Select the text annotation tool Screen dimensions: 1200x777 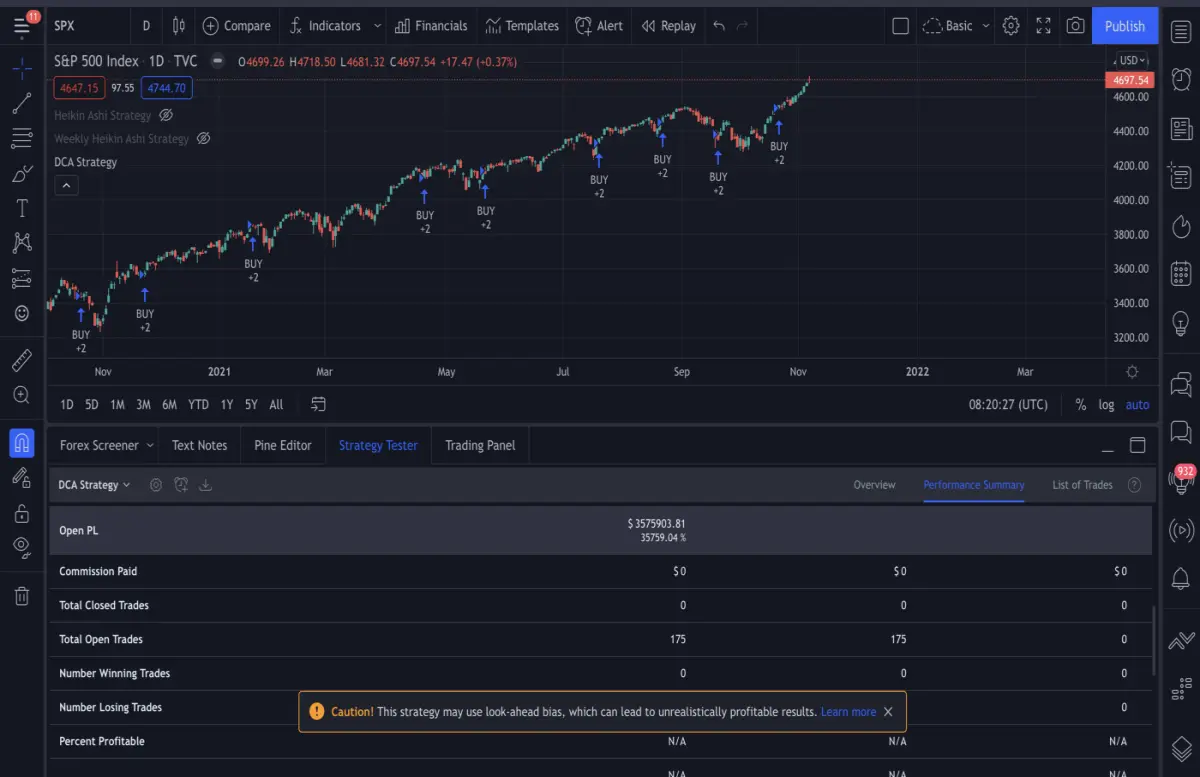pyautogui.click(x=22, y=208)
